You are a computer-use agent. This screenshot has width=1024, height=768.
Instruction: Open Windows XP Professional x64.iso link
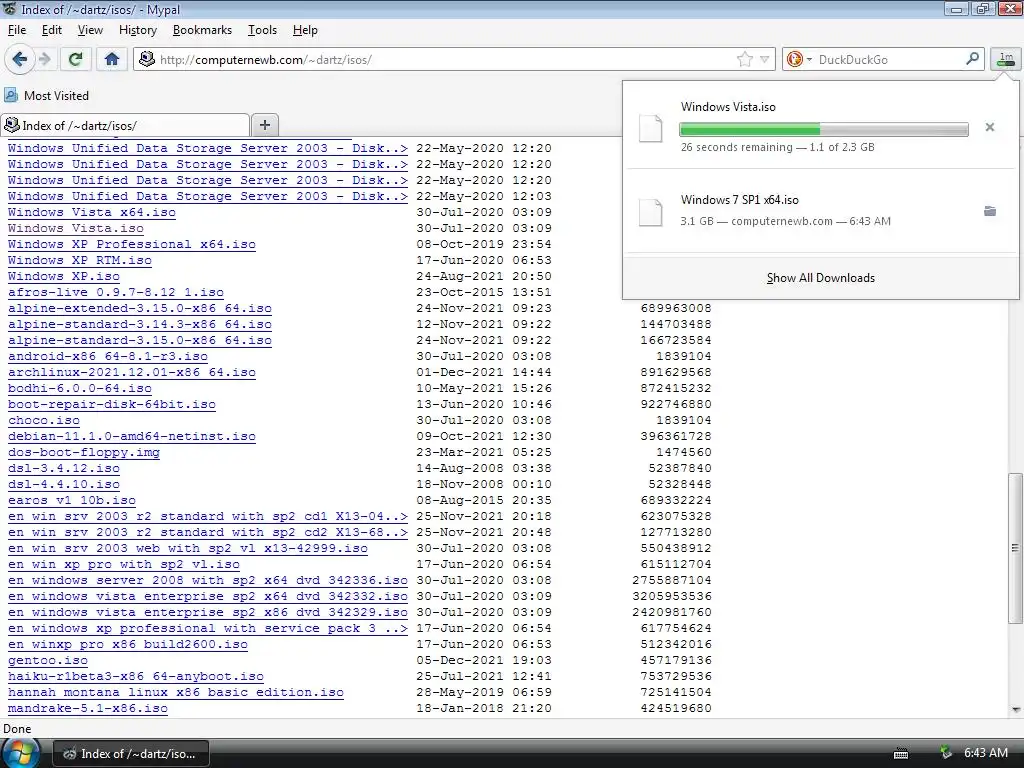[132, 244]
